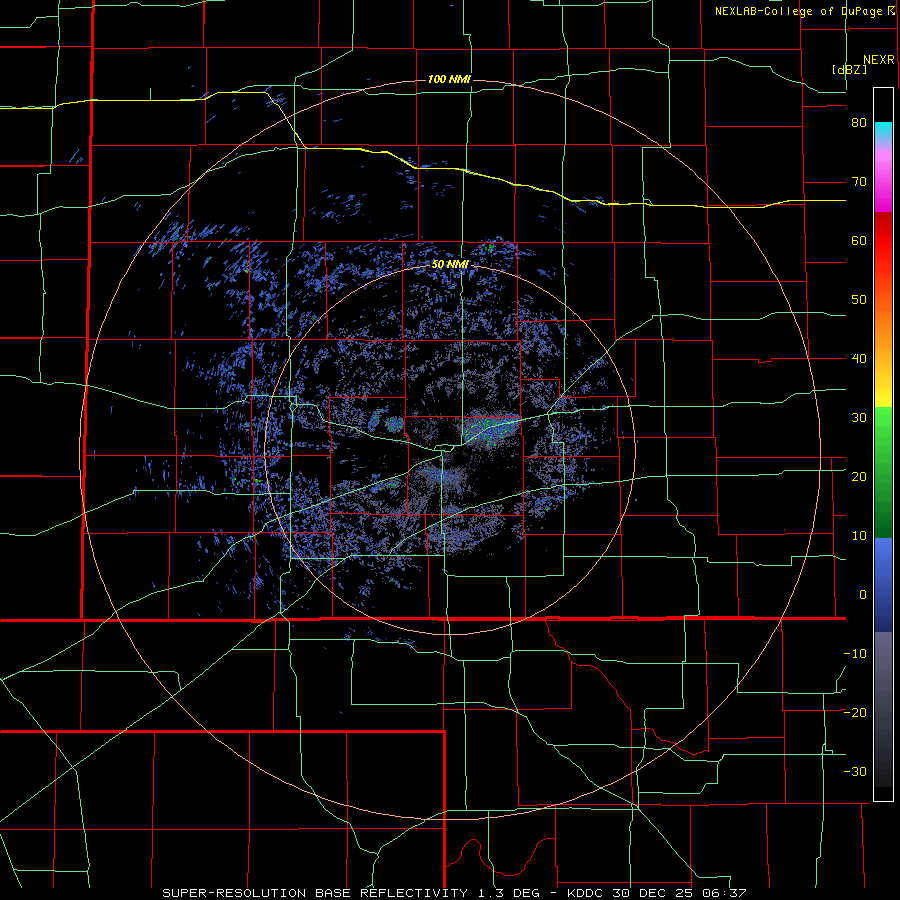Screen dimensions: 900x900
Task: Click the -30 value on the dBZ scale
Action: pyautogui.click(x=855, y=772)
